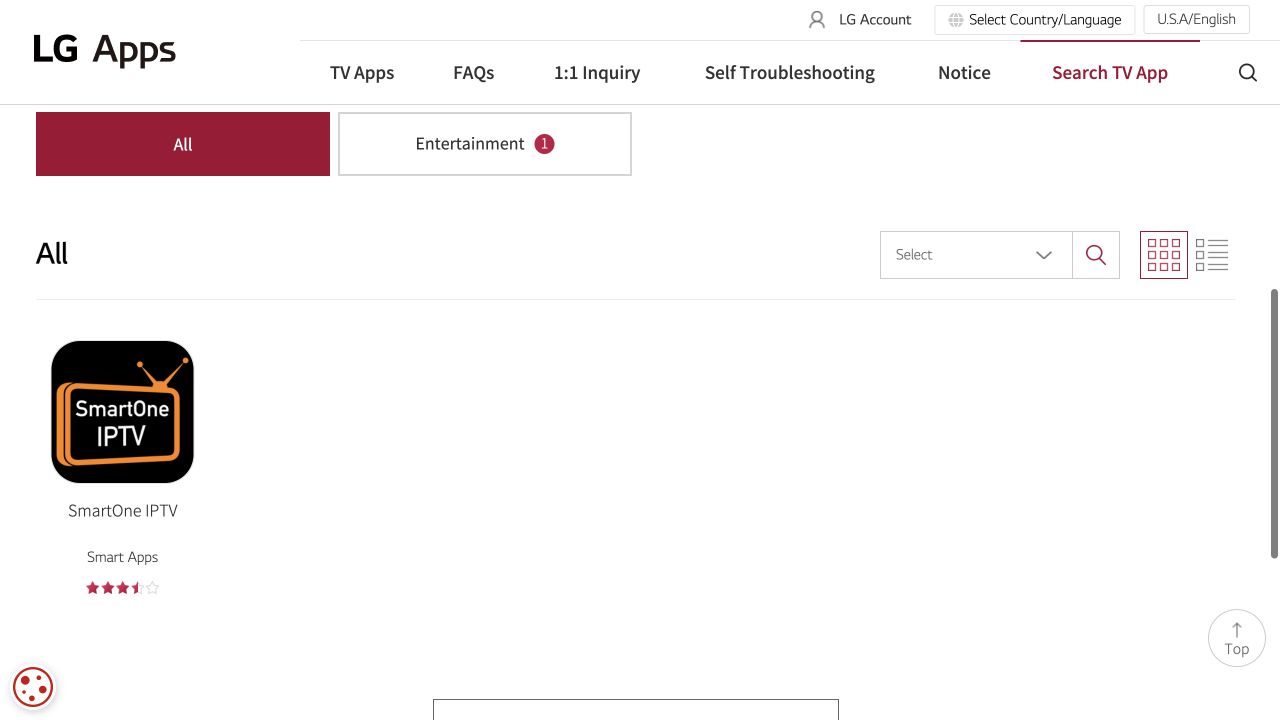
Task: Open Self Troubleshooting in the navigation
Action: pos(790,73)
